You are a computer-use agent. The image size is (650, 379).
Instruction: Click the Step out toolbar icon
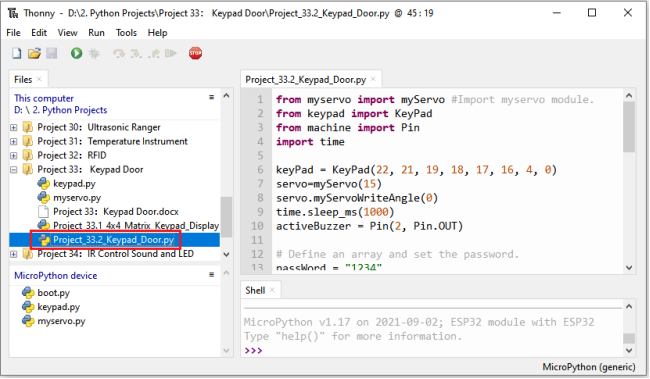point(154,53)
